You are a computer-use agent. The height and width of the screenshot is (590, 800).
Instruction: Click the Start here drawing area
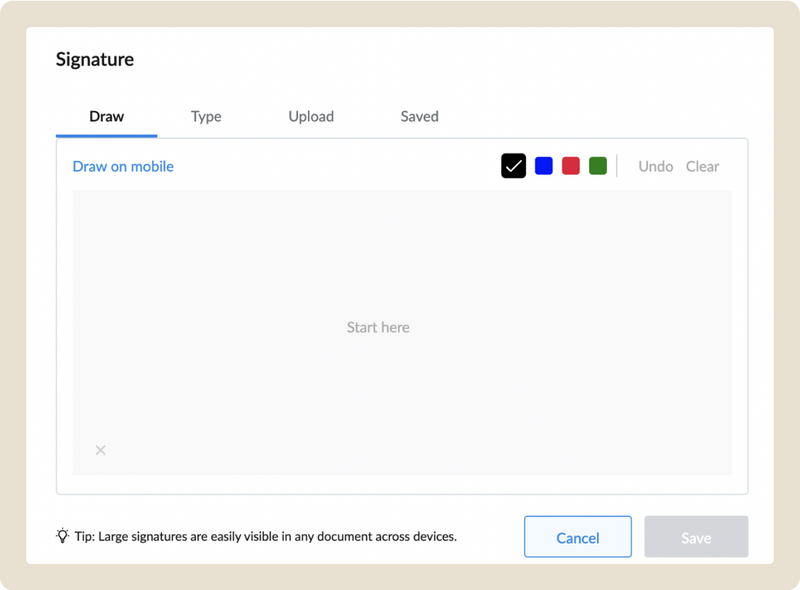coord(378,327)
